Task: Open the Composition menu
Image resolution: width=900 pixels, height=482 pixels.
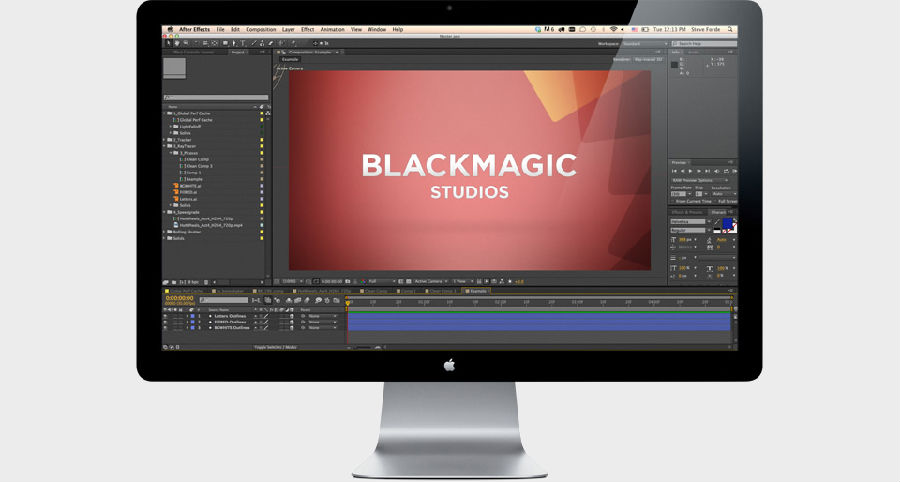Action: tap(261, 30)
